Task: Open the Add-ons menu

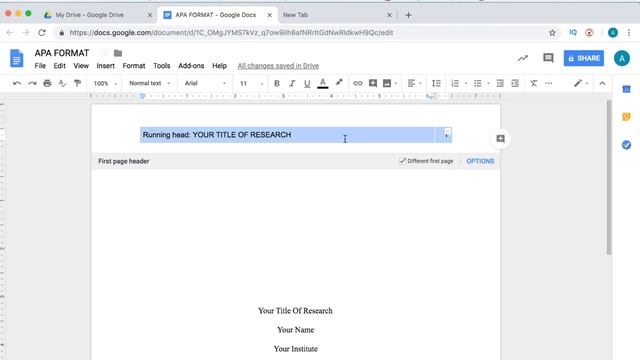Action: pyautogui.click(x=191, y=66)
